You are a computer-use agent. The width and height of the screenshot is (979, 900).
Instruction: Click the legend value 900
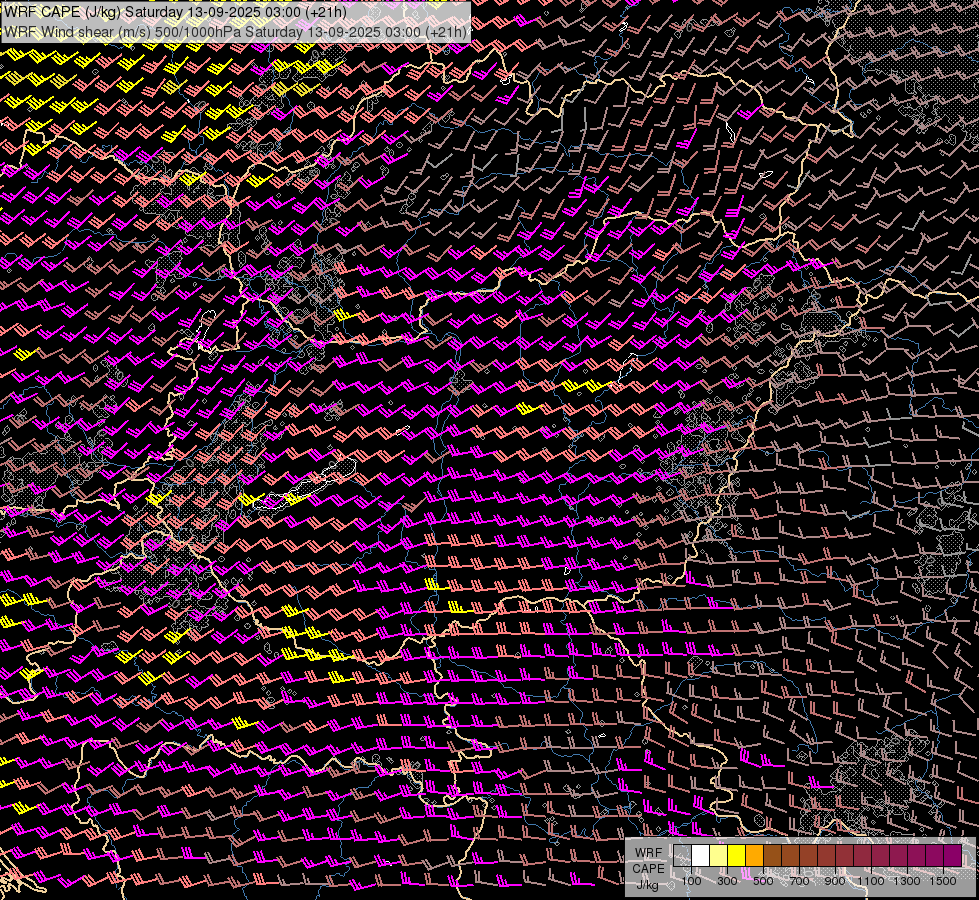click(x=835, y=881)
